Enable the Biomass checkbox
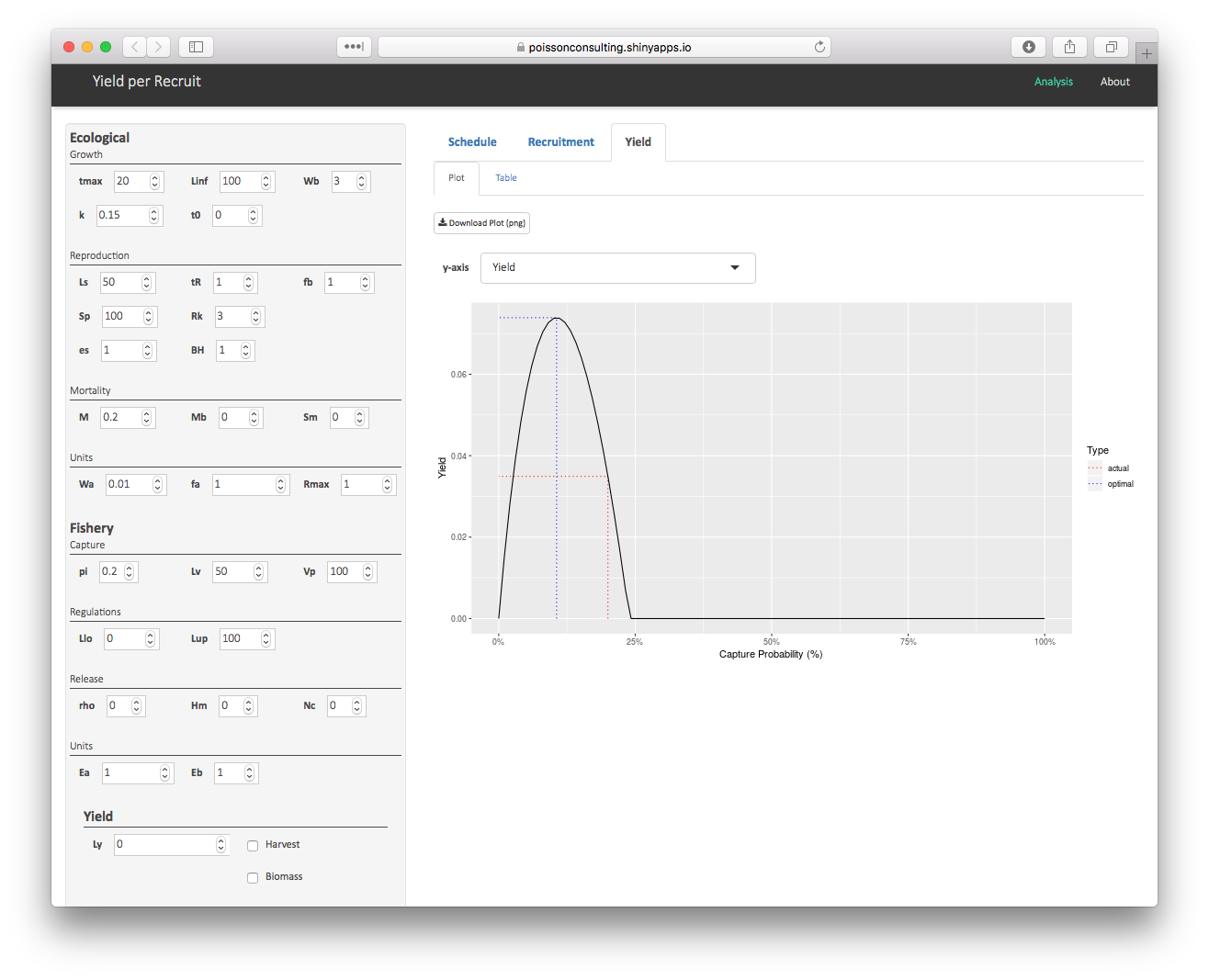 click(253, 878)
